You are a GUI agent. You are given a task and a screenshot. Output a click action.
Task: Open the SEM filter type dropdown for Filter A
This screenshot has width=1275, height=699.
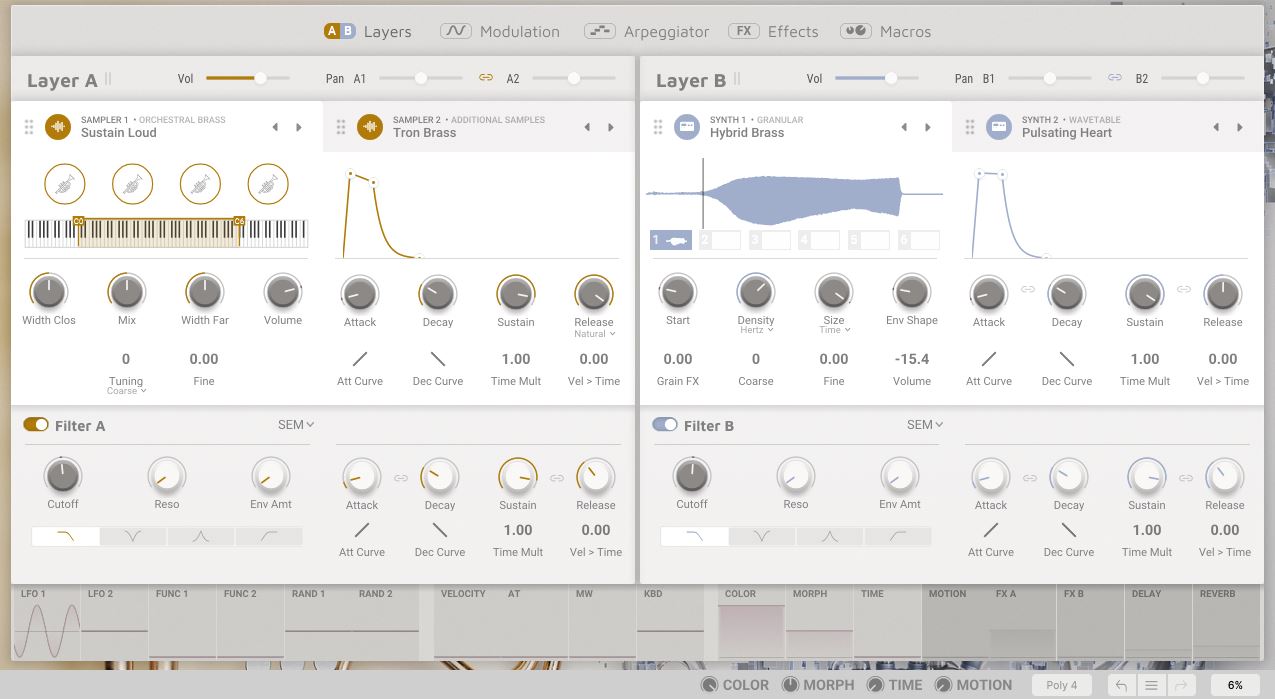click(296, 425)
